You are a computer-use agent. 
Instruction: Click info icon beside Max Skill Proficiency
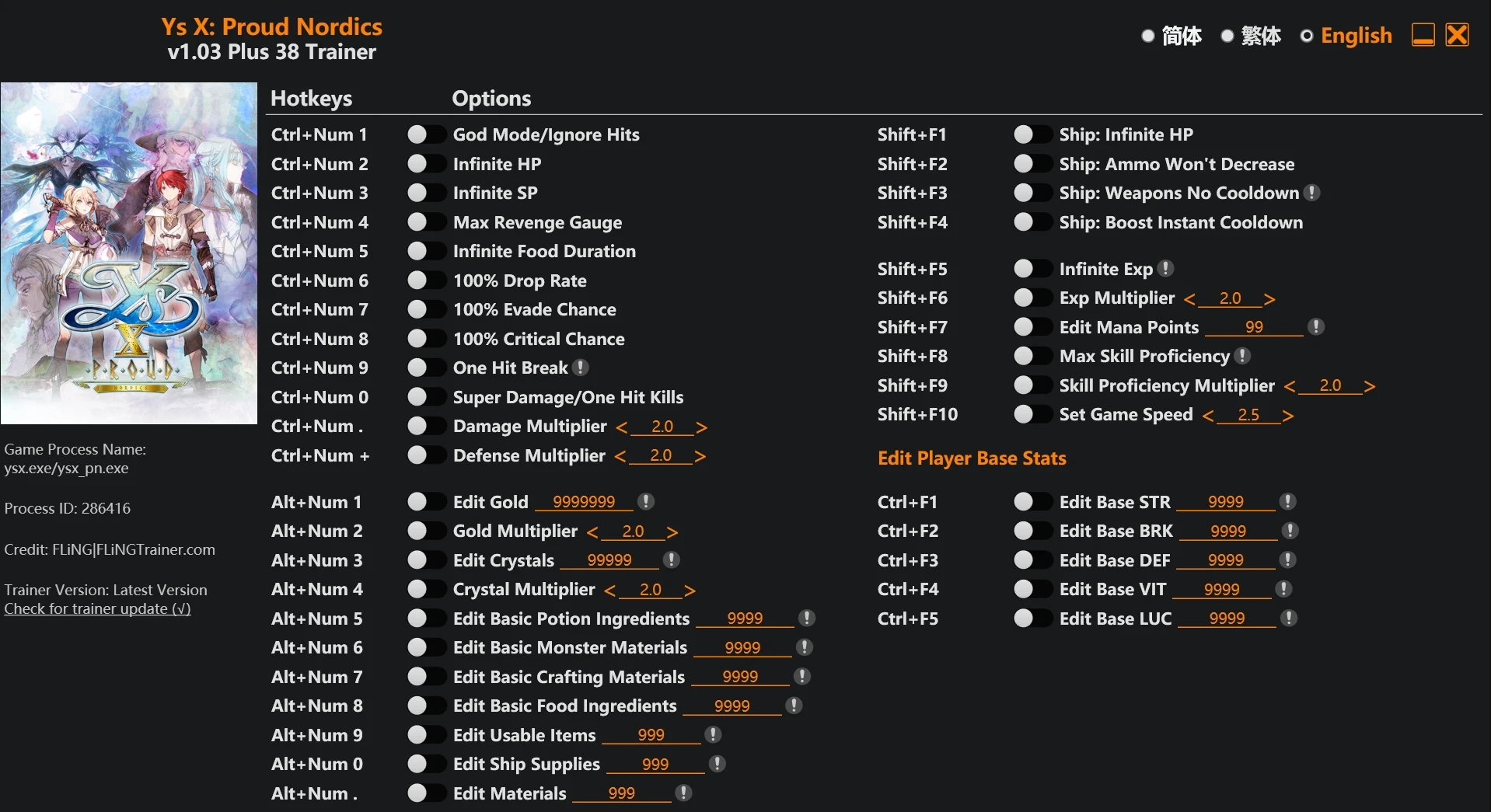click(x=1243, y=356)
